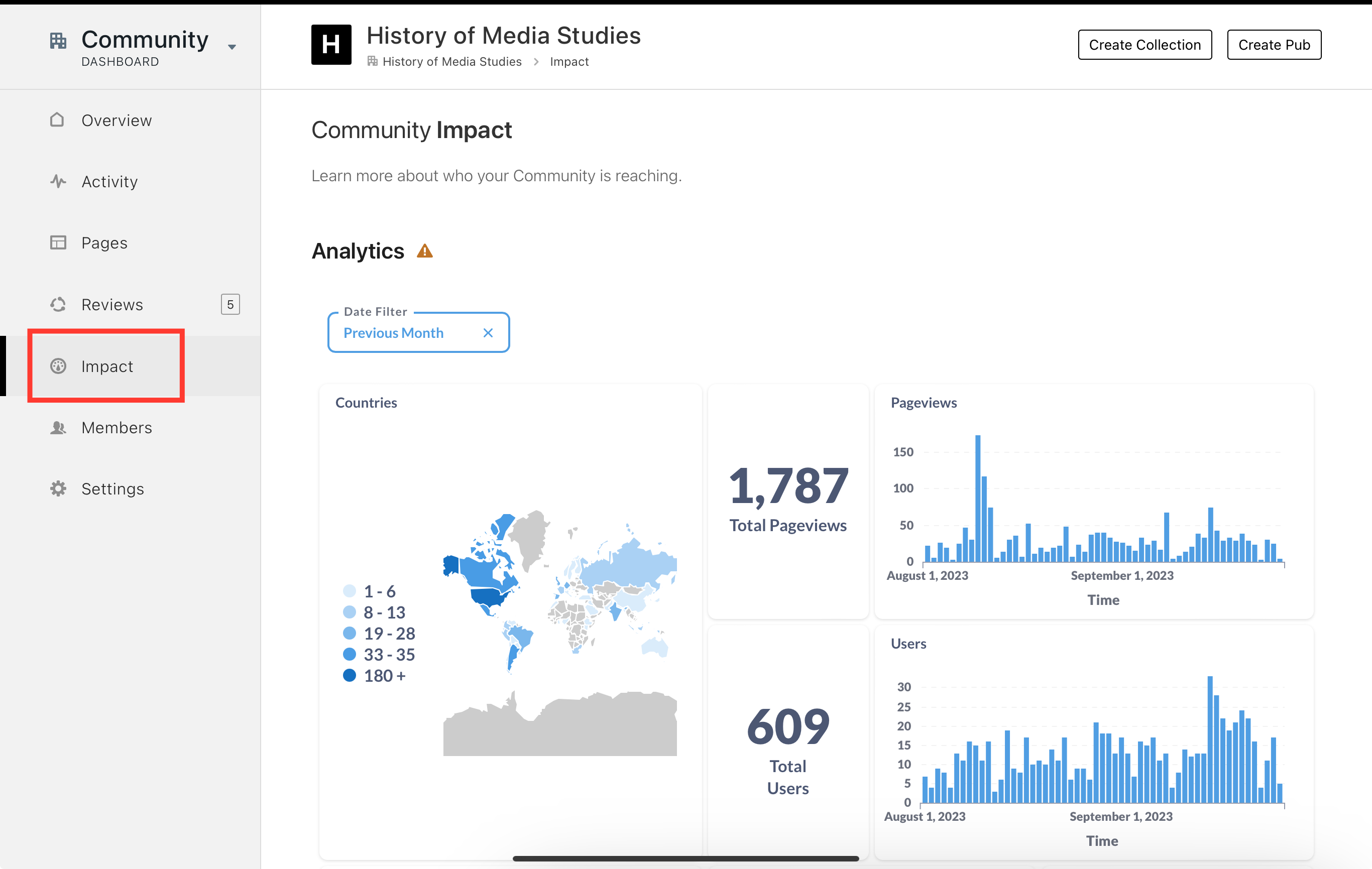Click the Members people icon
1372x869 pixels.
pyautogui.click(x=58, y=428)
